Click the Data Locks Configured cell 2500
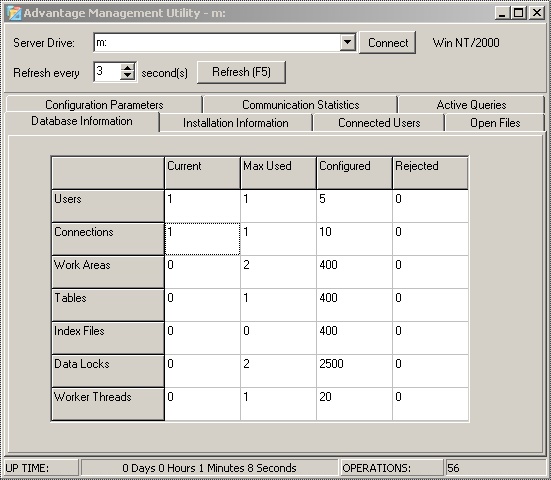Screen dimensions: 551x480 pos(354,371)
